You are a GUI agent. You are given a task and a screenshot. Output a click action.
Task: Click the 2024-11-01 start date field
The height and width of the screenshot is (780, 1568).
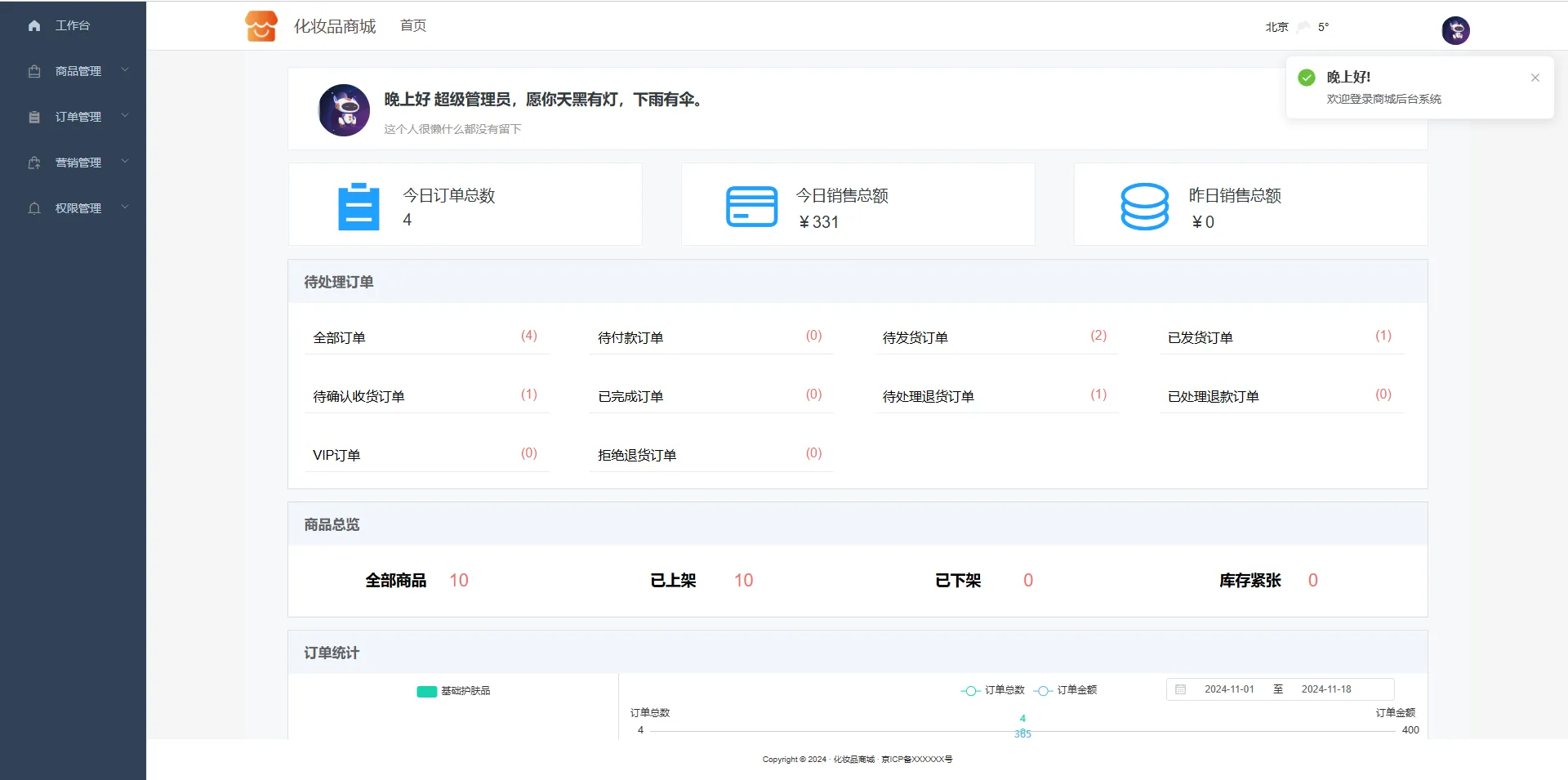point(1229,689)
